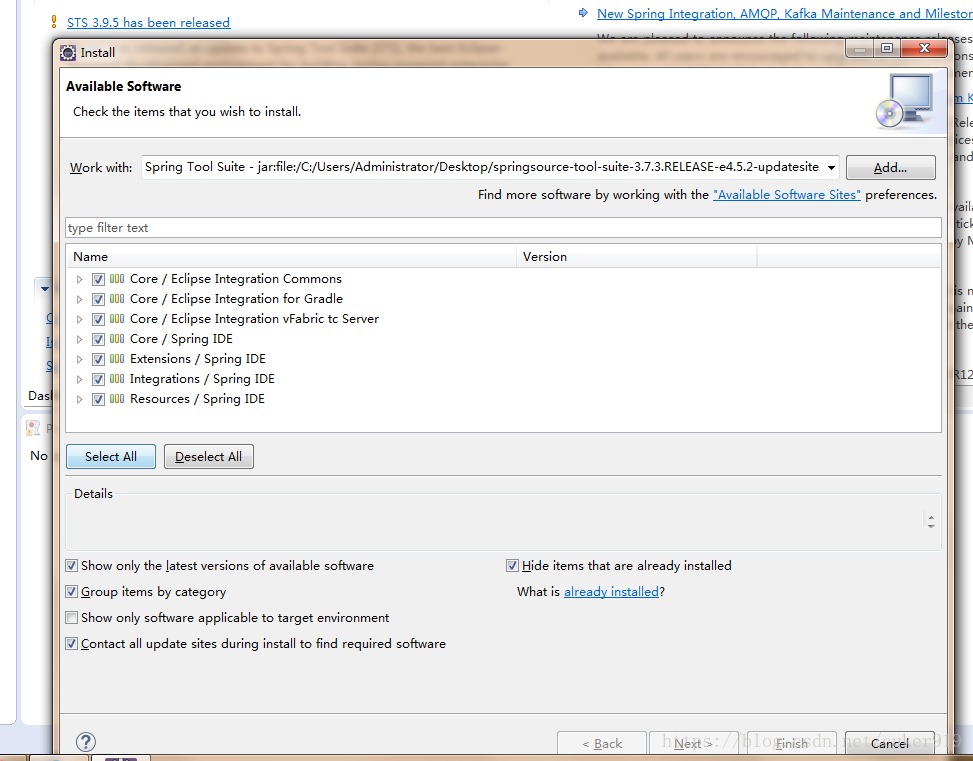Image resolution: width=973 pixels, height=761 pixels.
Task: Uncheck Core / Eclipse Integration Commons checkbox
Action: click(98, 279)
